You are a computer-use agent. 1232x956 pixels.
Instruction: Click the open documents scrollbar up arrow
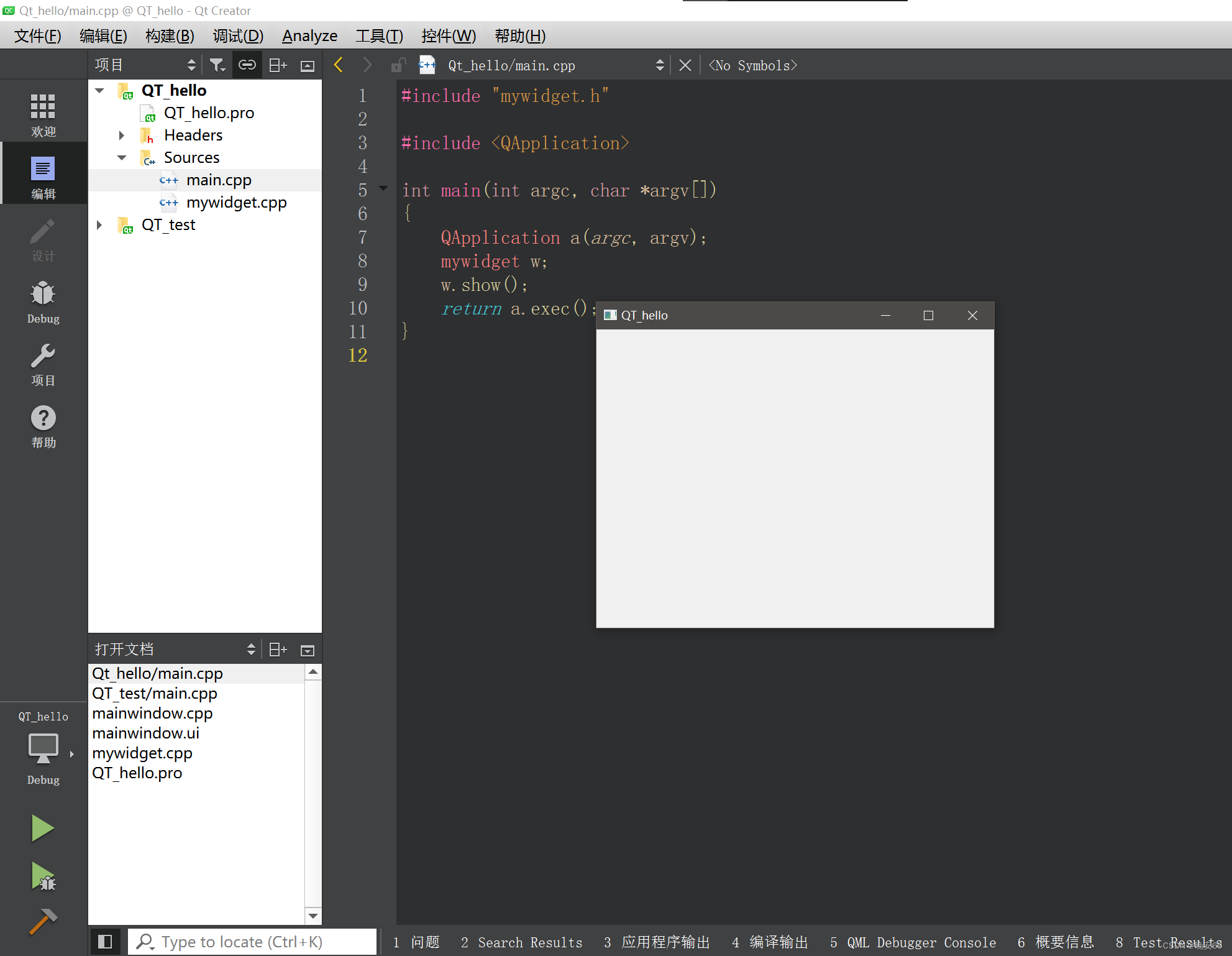click(x=313, y=672)
